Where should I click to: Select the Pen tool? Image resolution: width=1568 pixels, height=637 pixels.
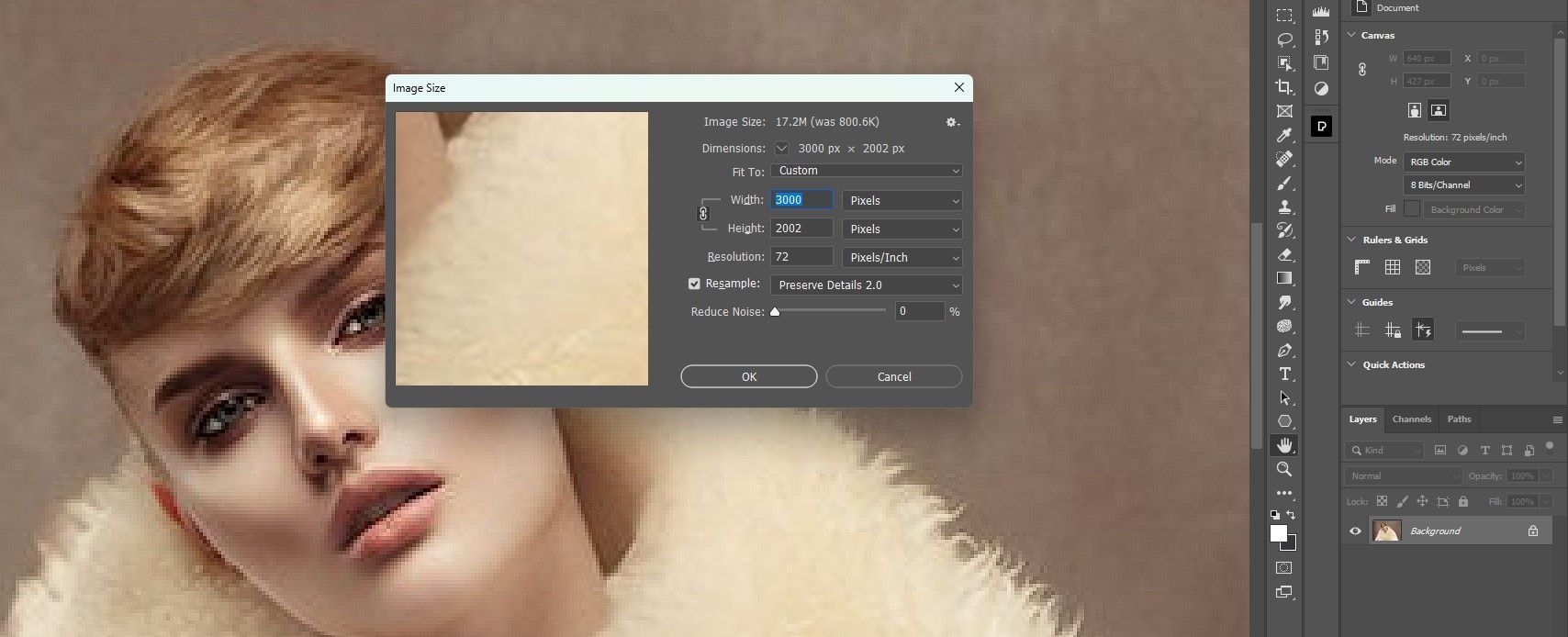1284,350
